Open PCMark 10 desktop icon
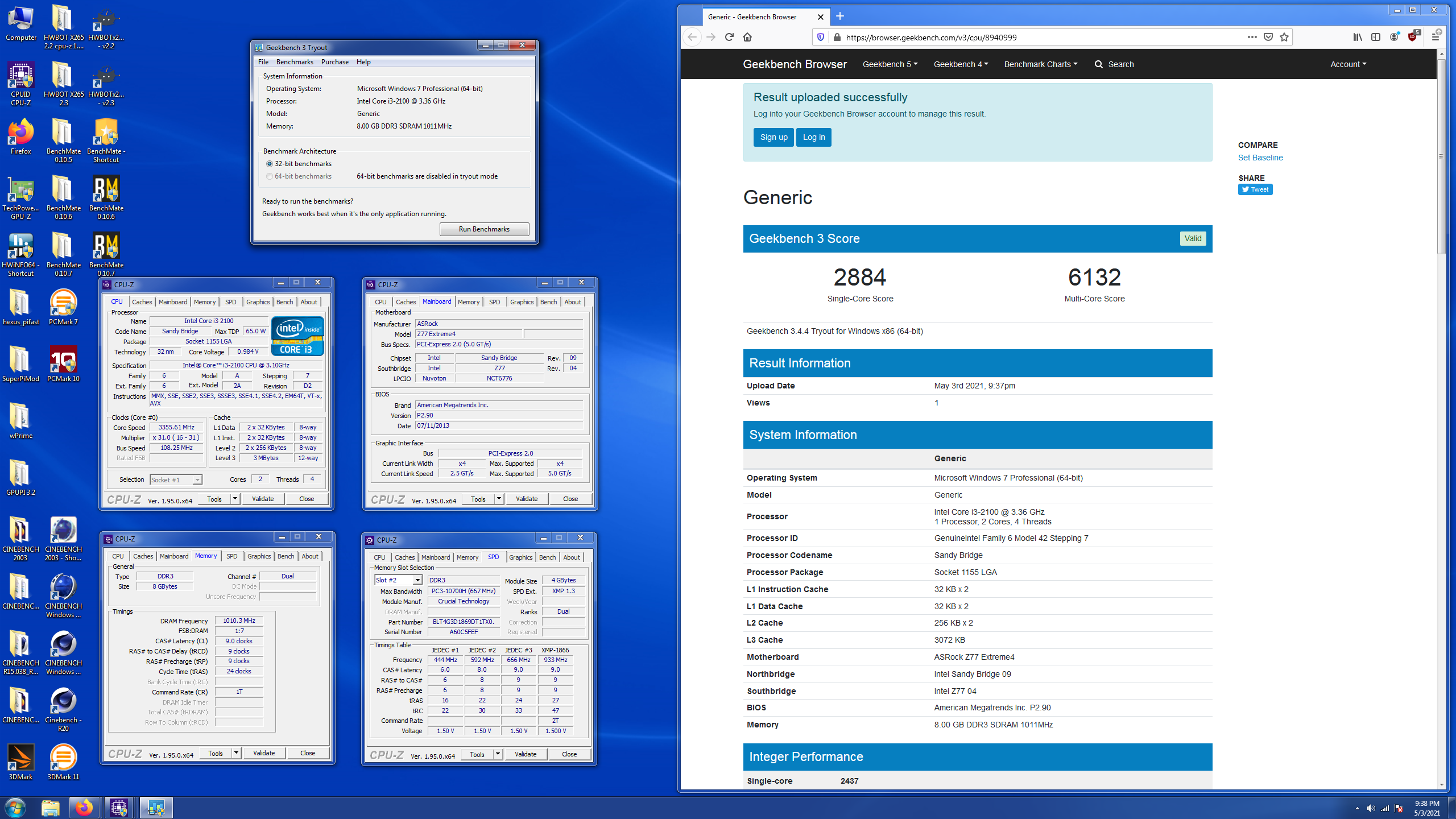This screenshot has height=819, width=1456. (x=63, y=364)
